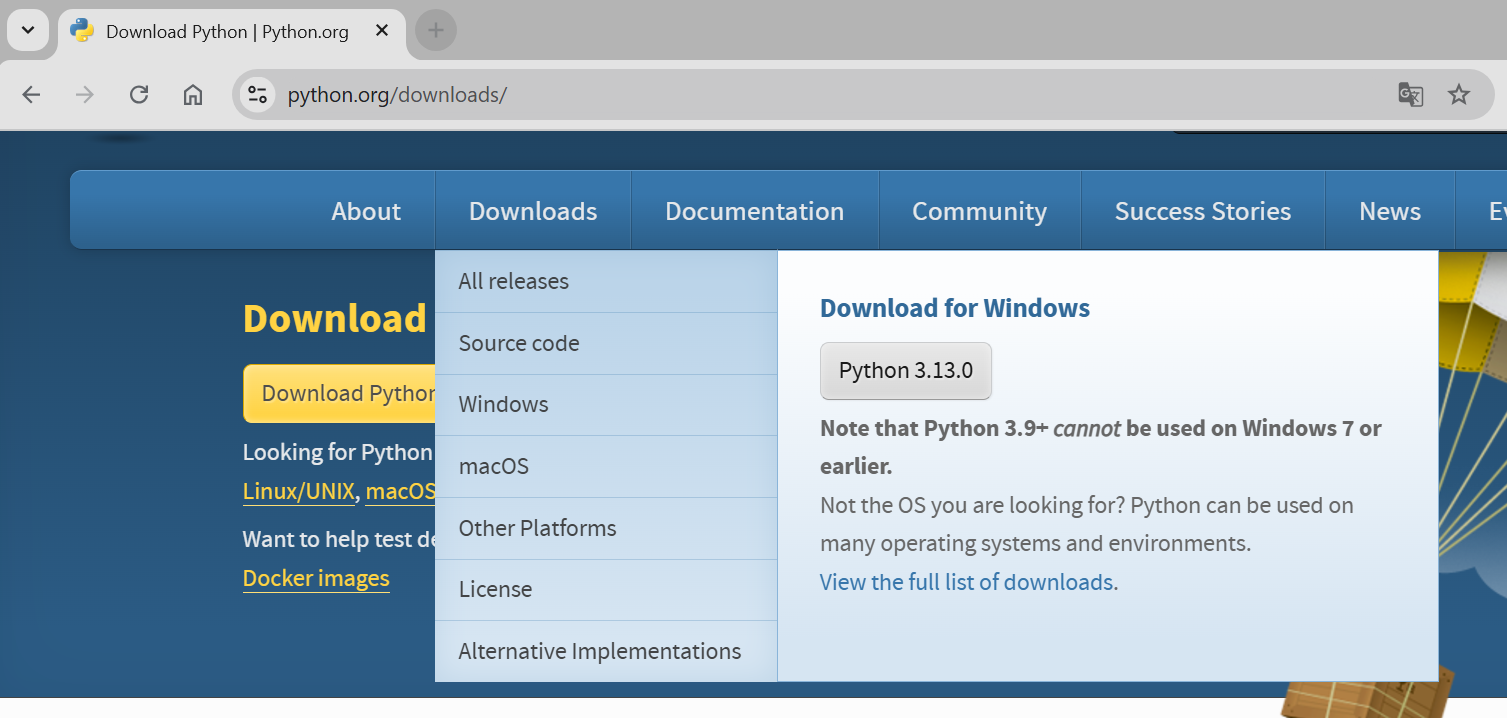Bookmark the page using the star icon
Image resolution: width=1507 pixels, height=718 pixels.
pos(1459,94)
